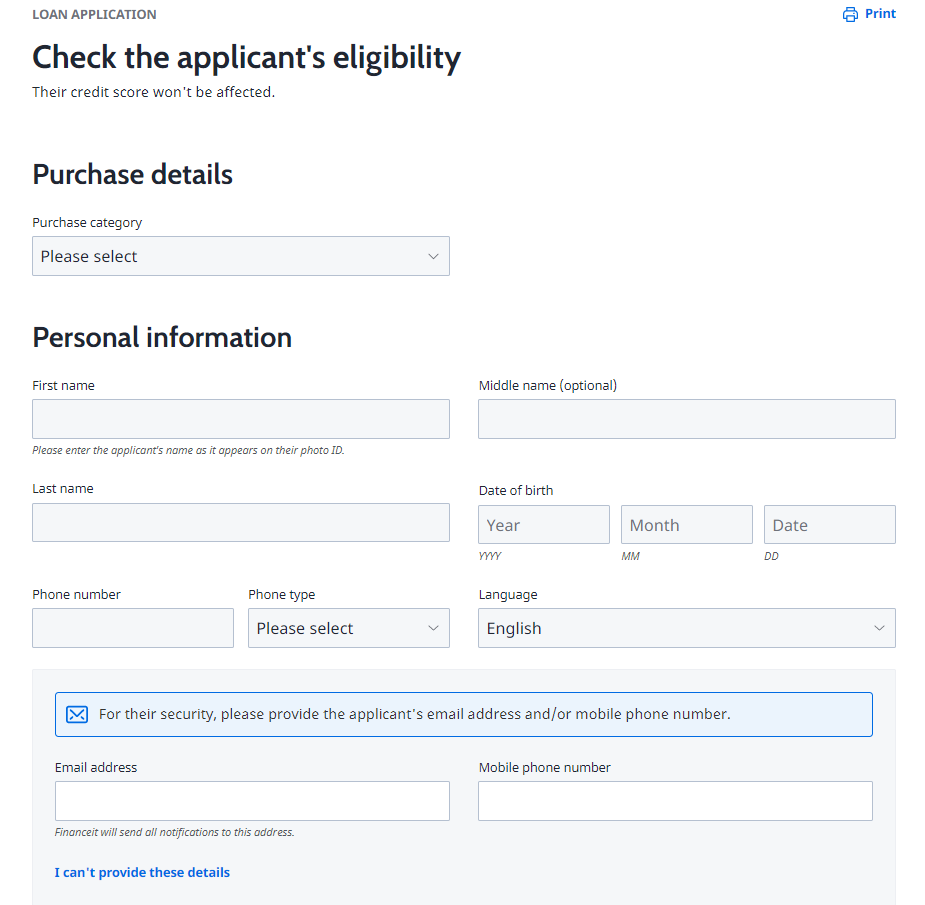Focus the Email address field
Viewport: 925px width, 905px height.
[252, 801]
